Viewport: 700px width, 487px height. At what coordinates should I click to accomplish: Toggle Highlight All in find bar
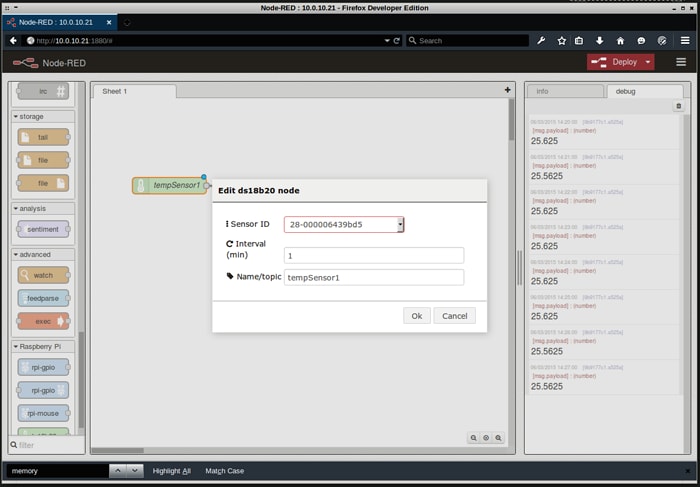coord(171,470)
